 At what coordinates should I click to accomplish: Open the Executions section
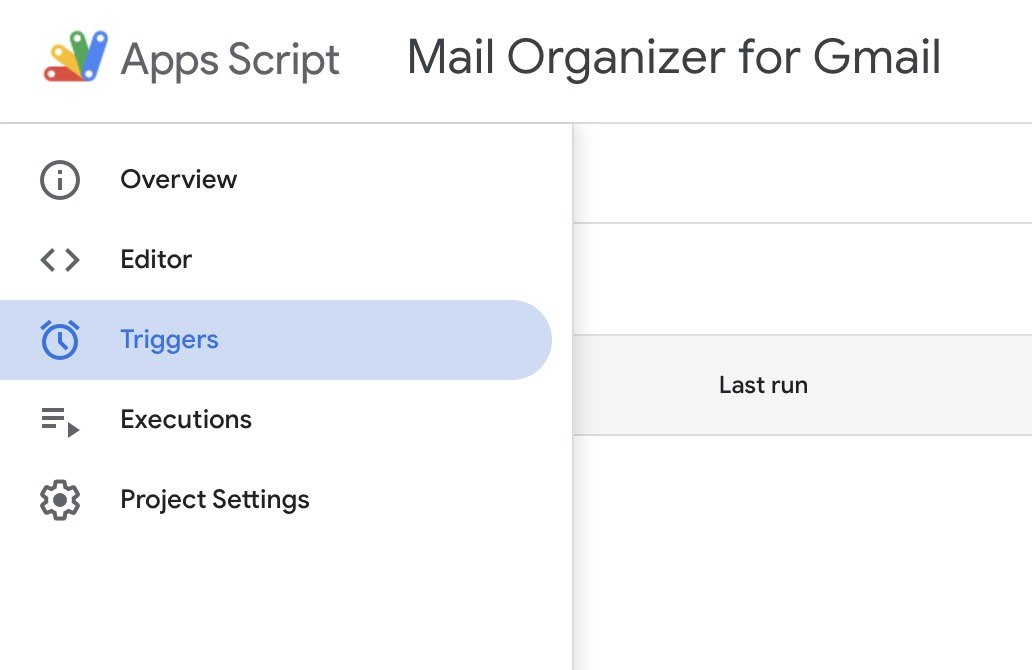tap(276, 420)
